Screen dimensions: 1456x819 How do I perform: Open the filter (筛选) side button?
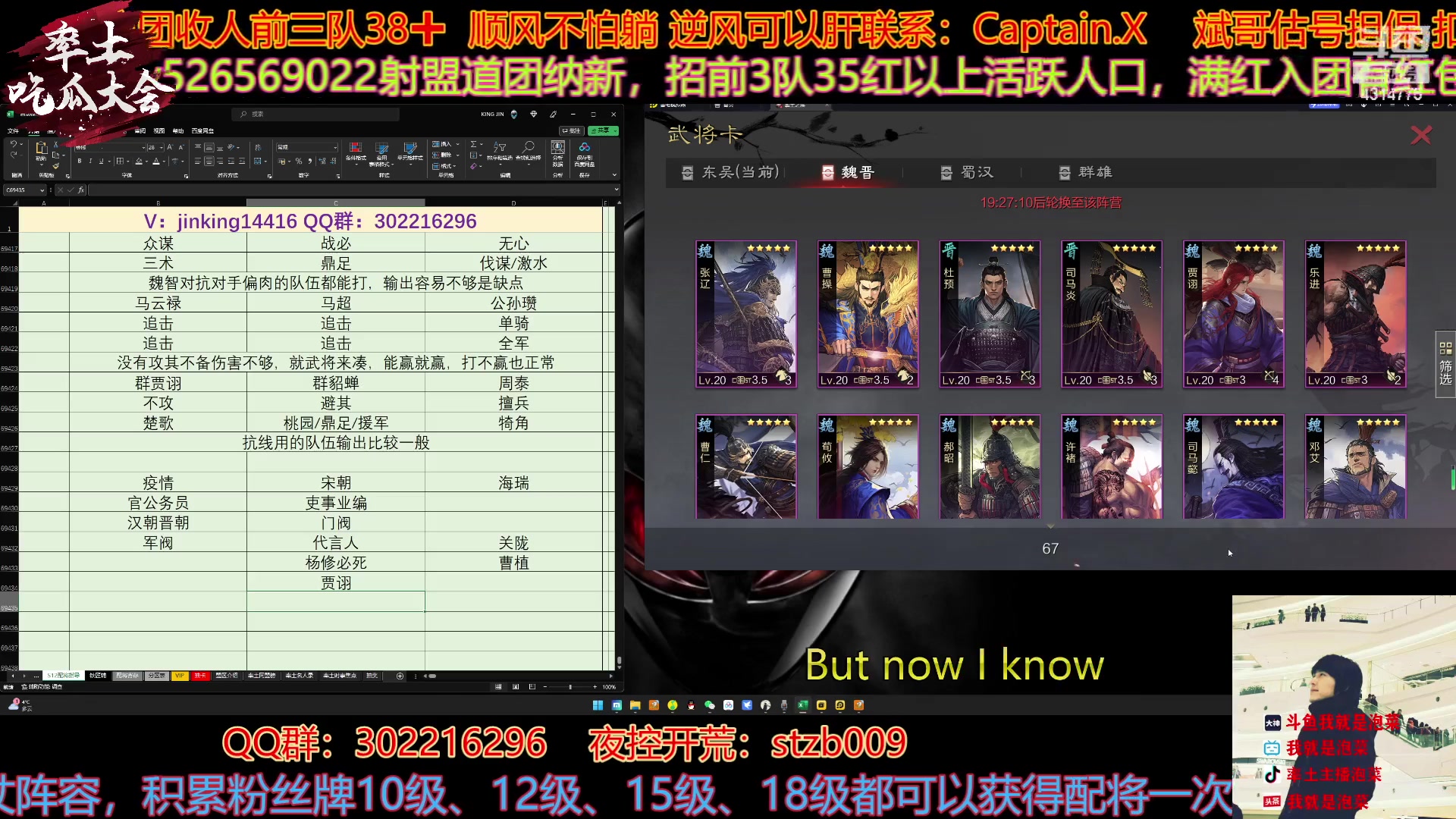point(1445,363)
